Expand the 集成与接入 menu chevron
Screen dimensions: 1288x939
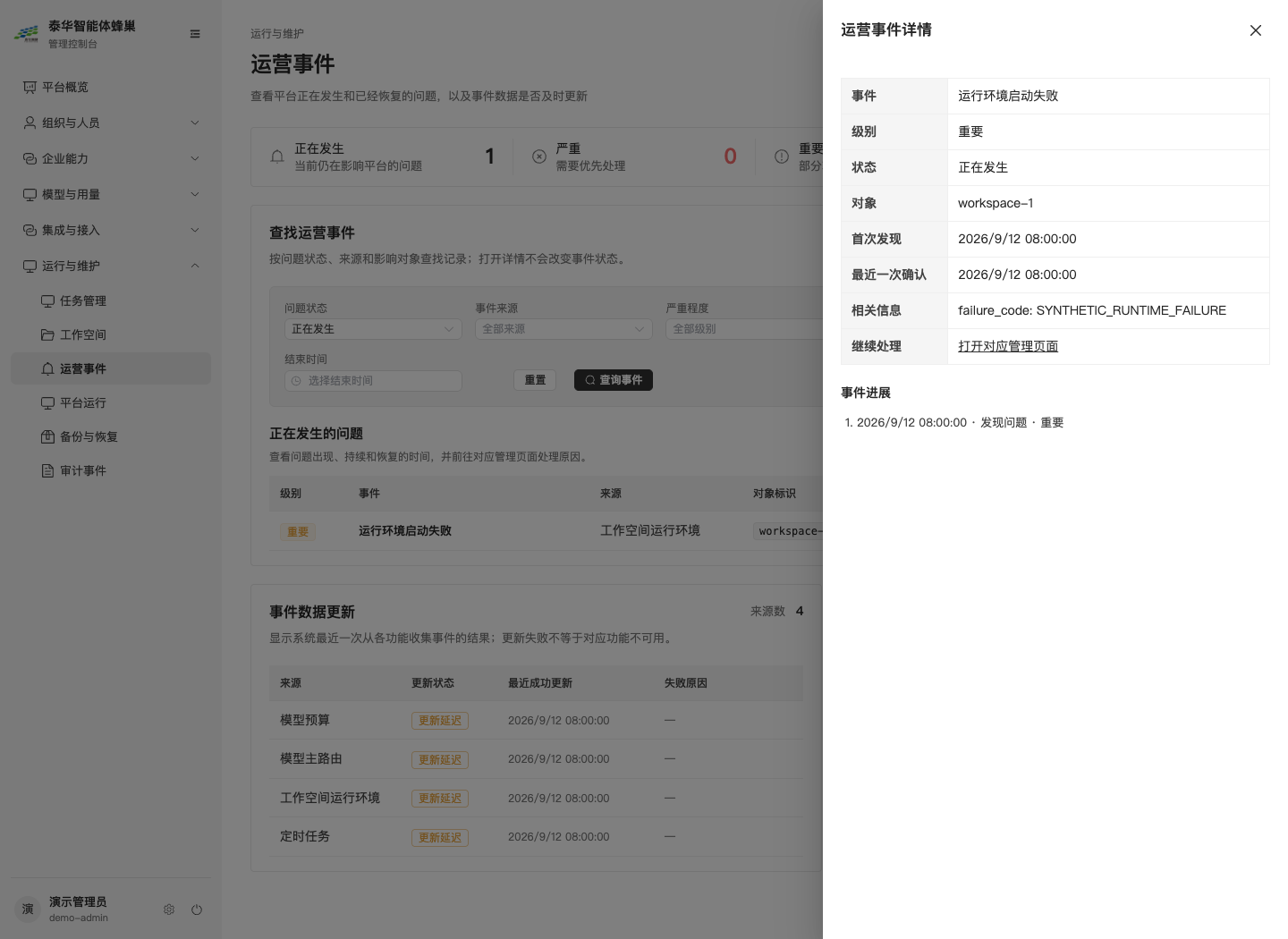pos(195,230)
